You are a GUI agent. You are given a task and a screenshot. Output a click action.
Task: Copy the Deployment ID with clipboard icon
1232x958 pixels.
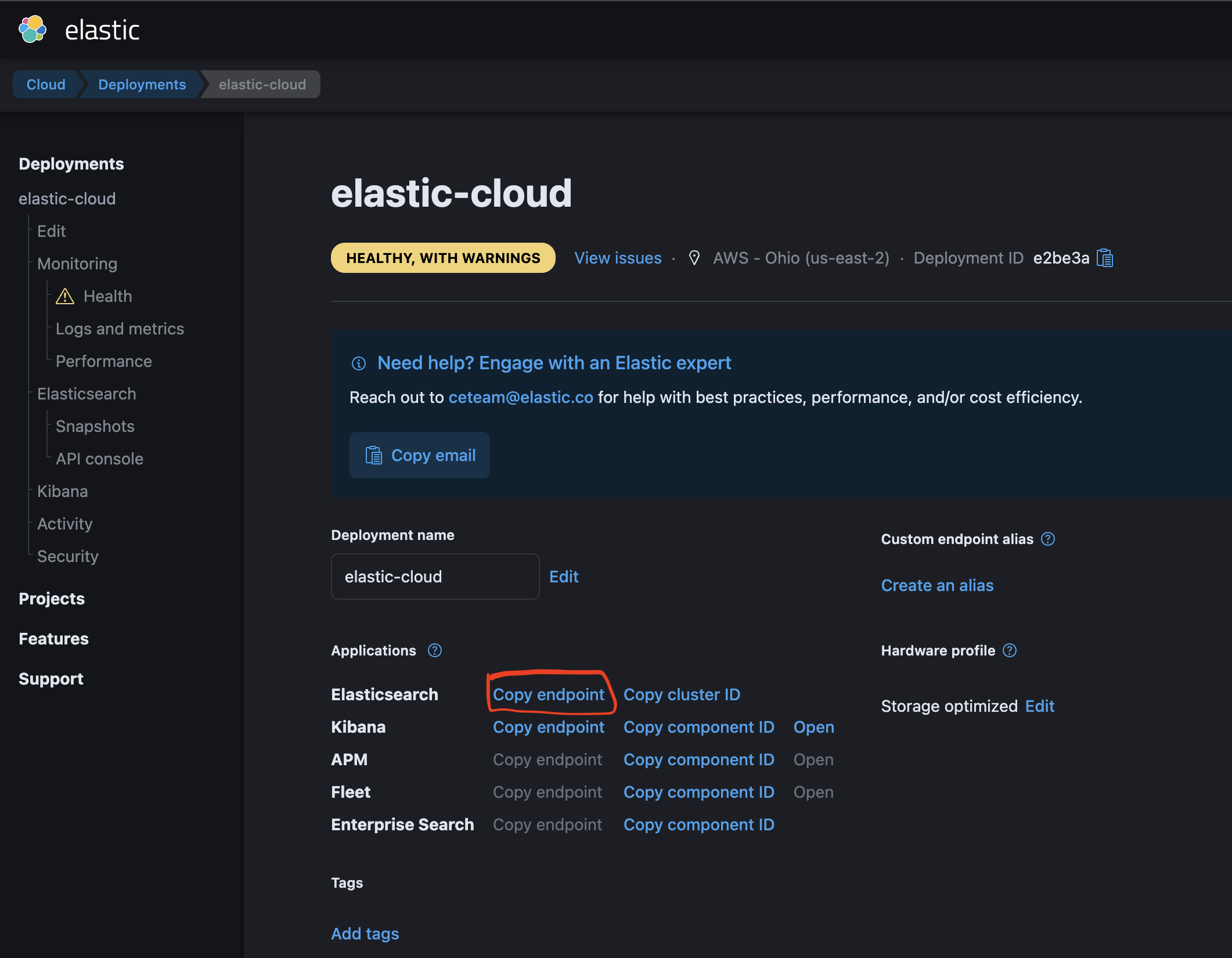click(x=1105, y=258)
